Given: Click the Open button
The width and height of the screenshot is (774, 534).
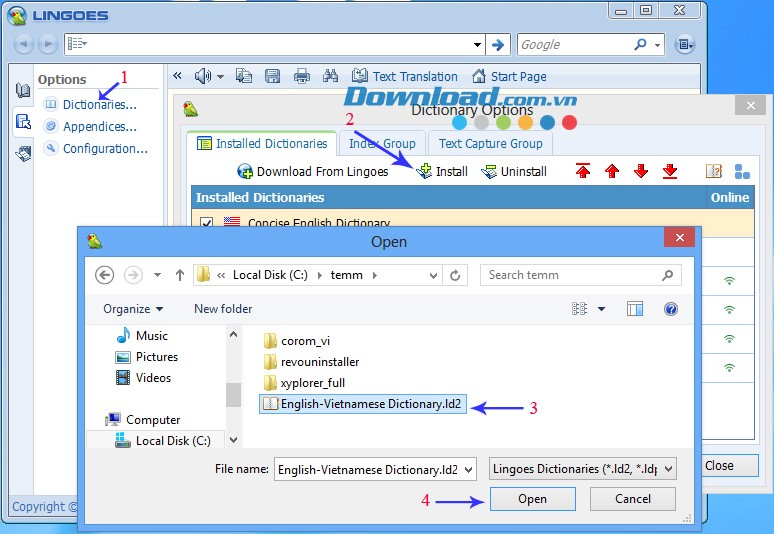Looking at the screenshot, I should tap(532, 499).
